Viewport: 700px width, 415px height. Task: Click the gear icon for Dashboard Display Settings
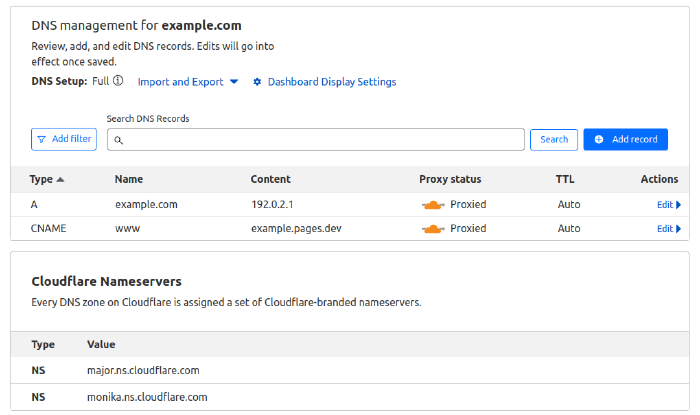tap(257, 82)
